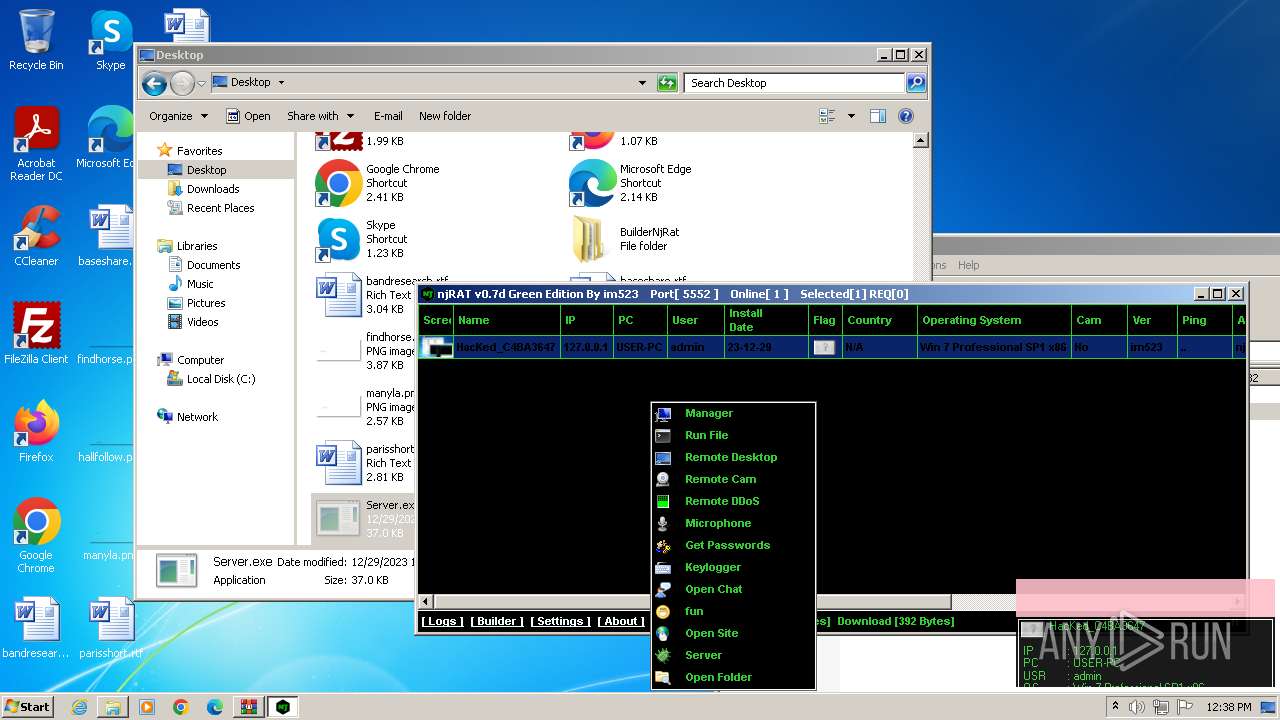Click the Remote Cam webcam icon
Screen dimensions: 1280x720
pos(663,479)
